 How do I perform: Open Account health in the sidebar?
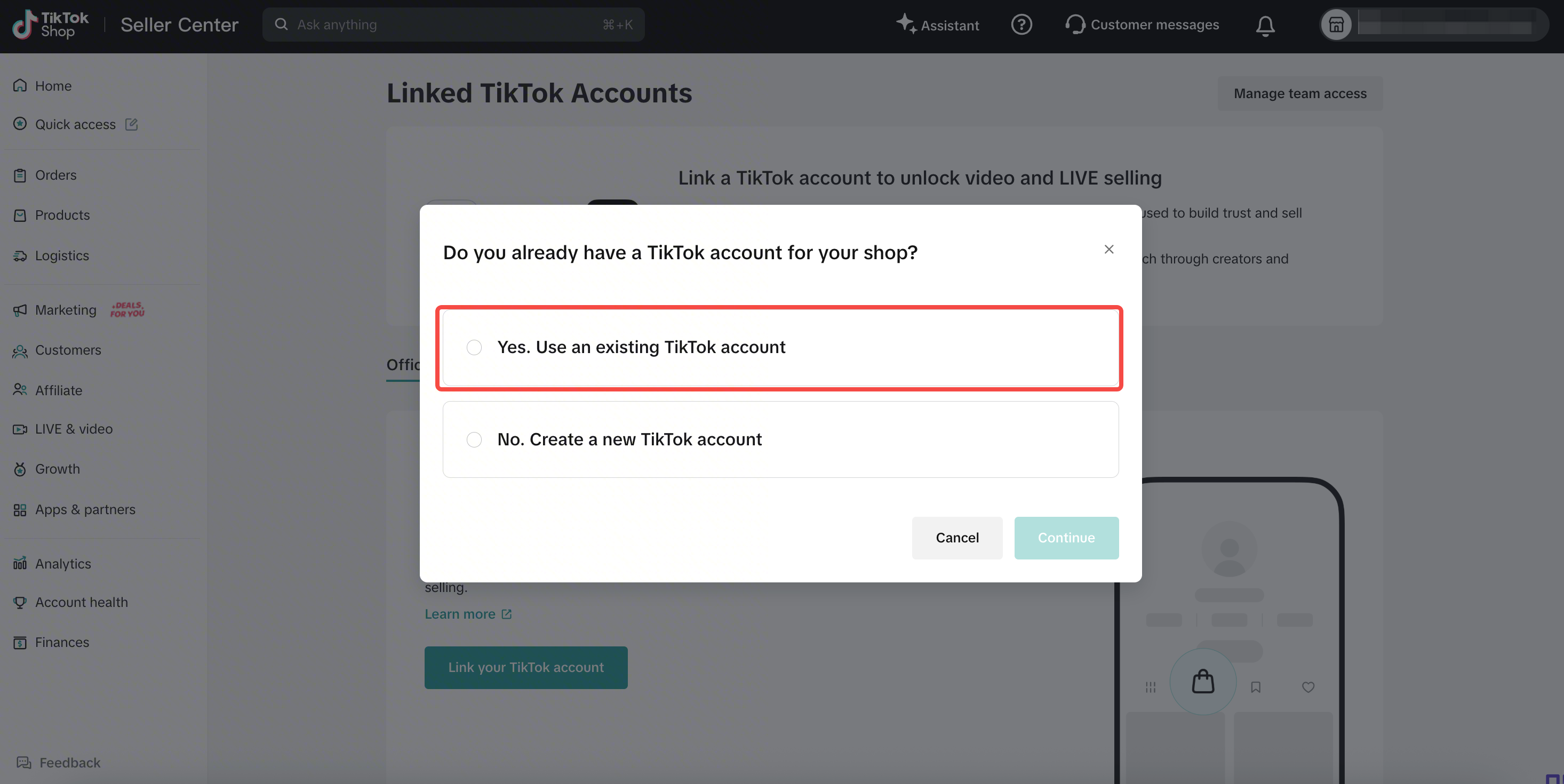(82, 603)
